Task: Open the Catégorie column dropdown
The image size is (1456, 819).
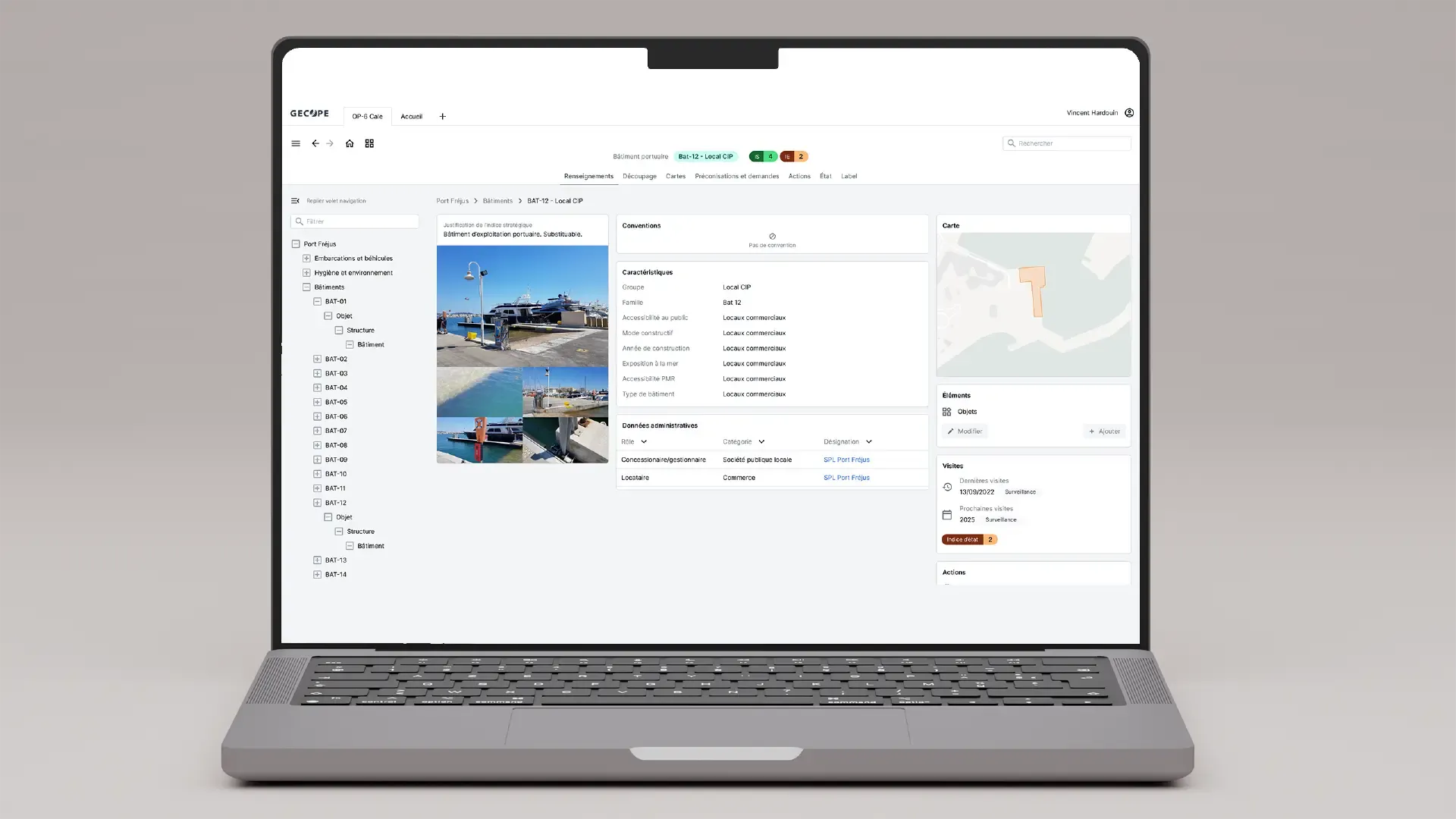Action: coord(761,442)
